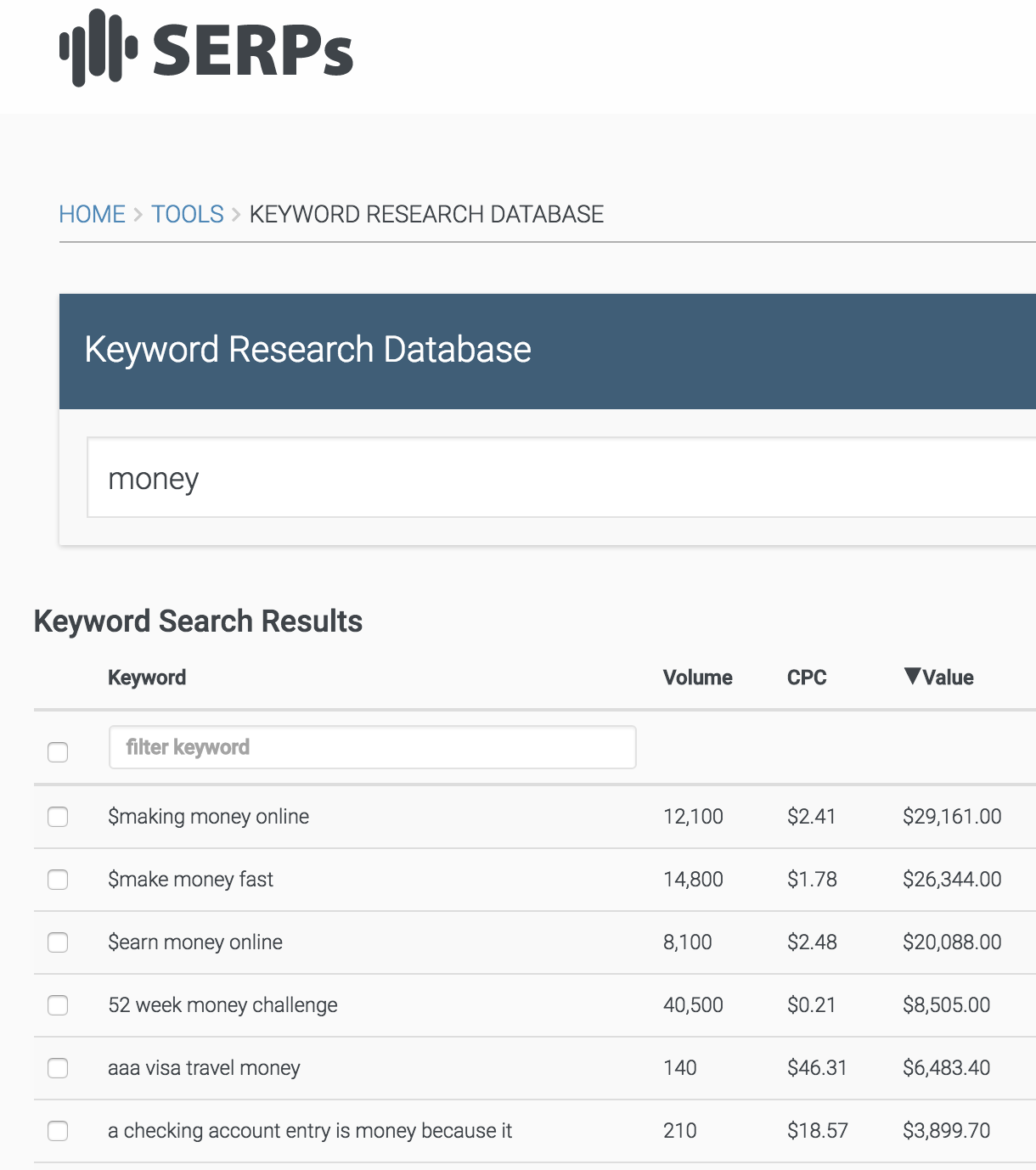Click the money search box
The height and width of the screenshot is (1170, 1036).
(561, 478)
